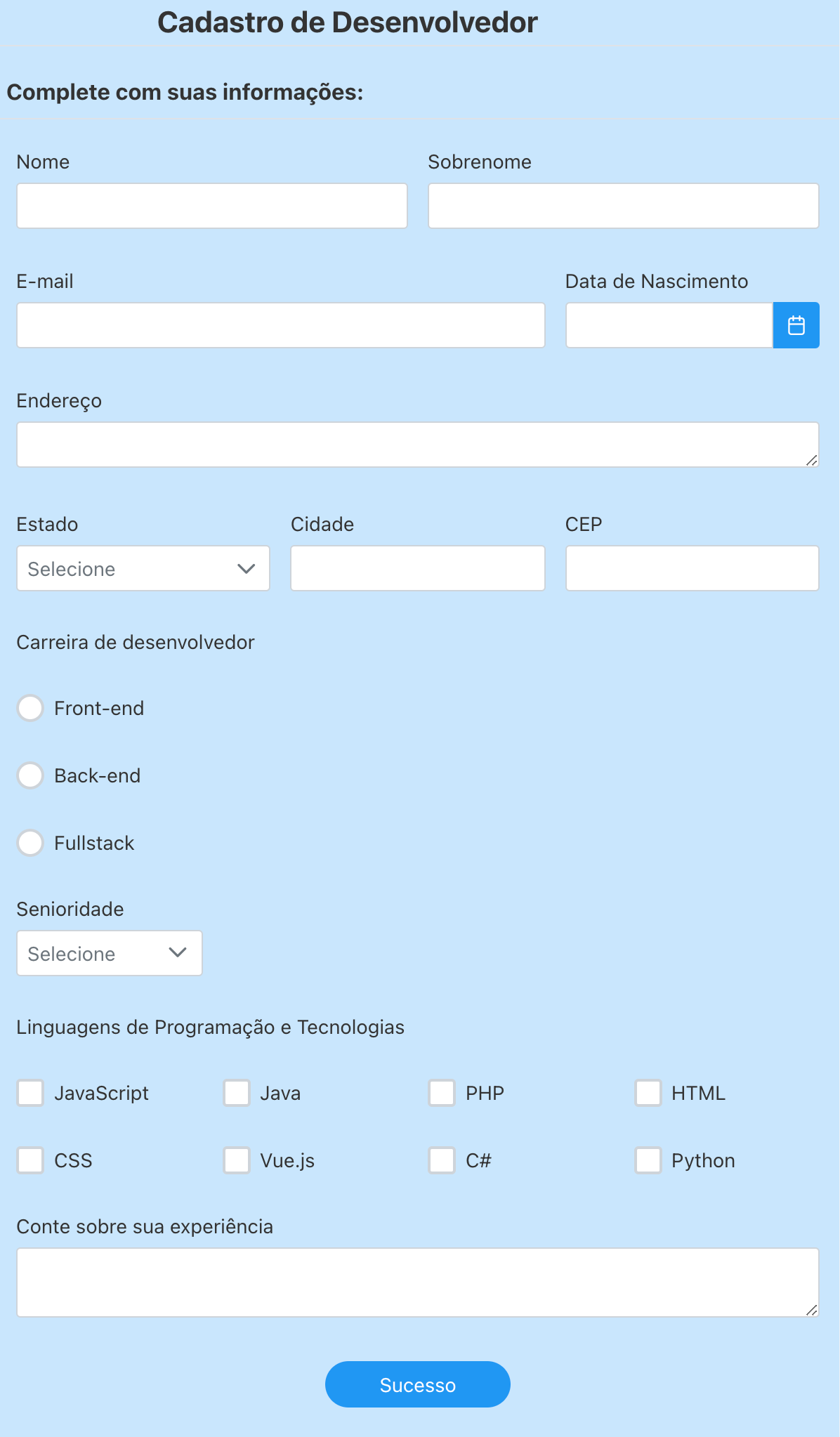This screenshot has width=840, height=1437.
Task: Focus the E-mail input field
Action: [x=280, y=324]
